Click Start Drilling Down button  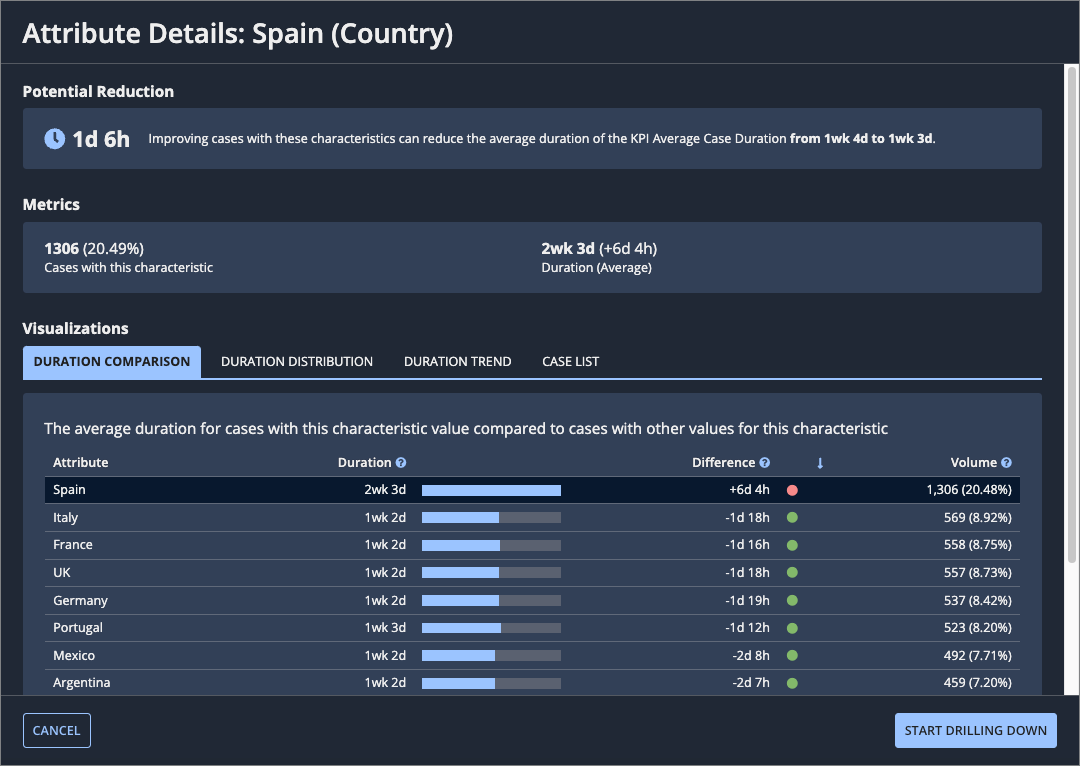coord(975,730)
